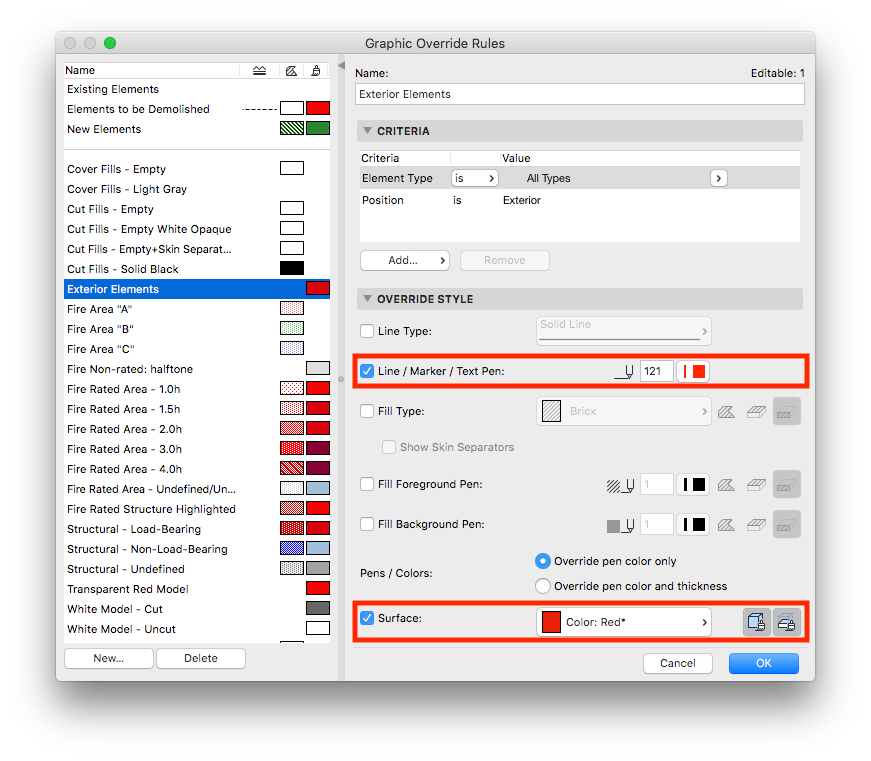Click Fill Background Pen icon
Screen dimensions: 871x761
(x=620, y=525)
